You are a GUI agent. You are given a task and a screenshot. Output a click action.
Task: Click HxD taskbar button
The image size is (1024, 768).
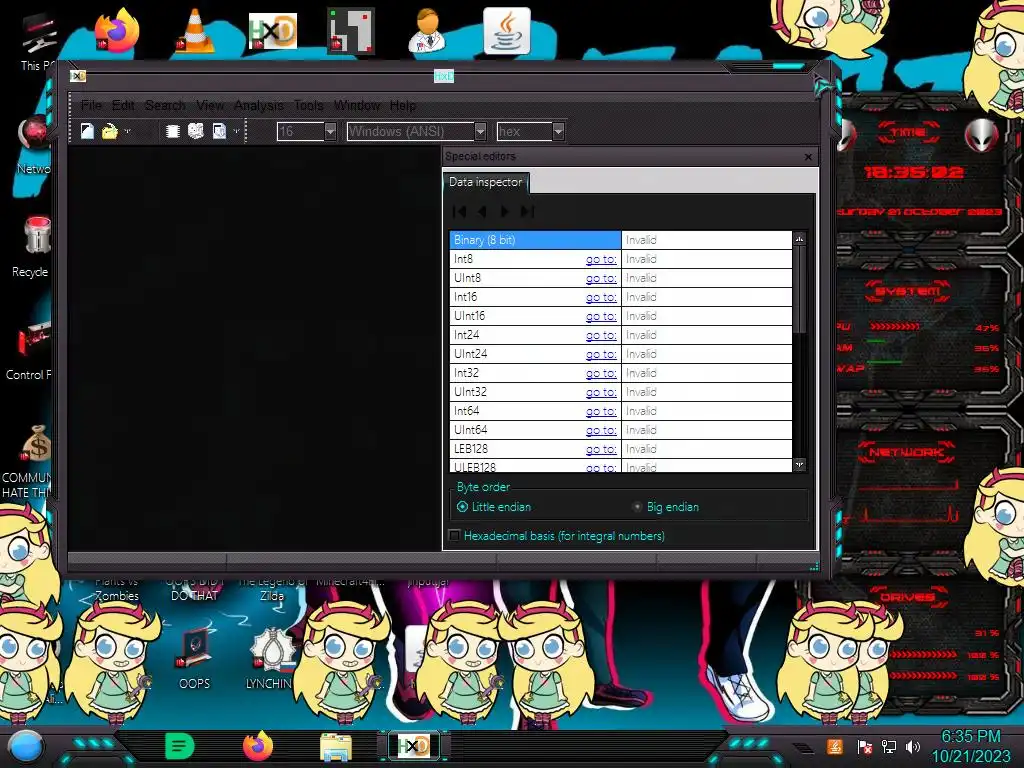[414, 746]
